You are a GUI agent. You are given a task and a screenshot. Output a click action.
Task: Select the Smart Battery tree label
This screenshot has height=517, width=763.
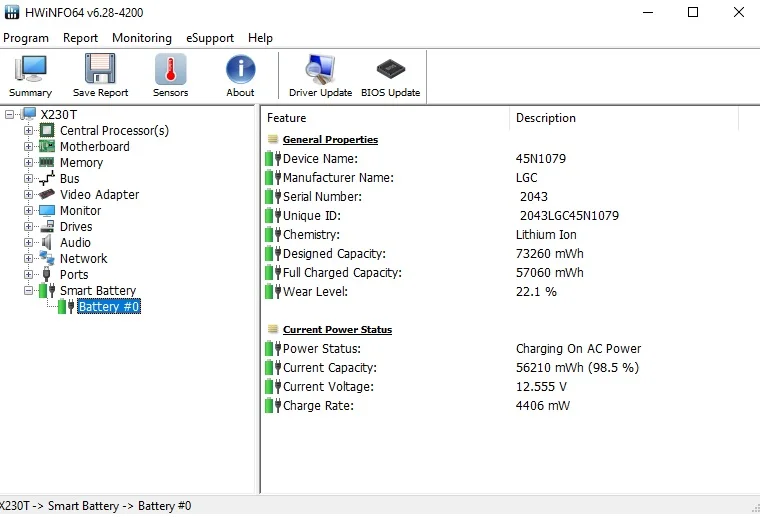click(x=98, y=291)
